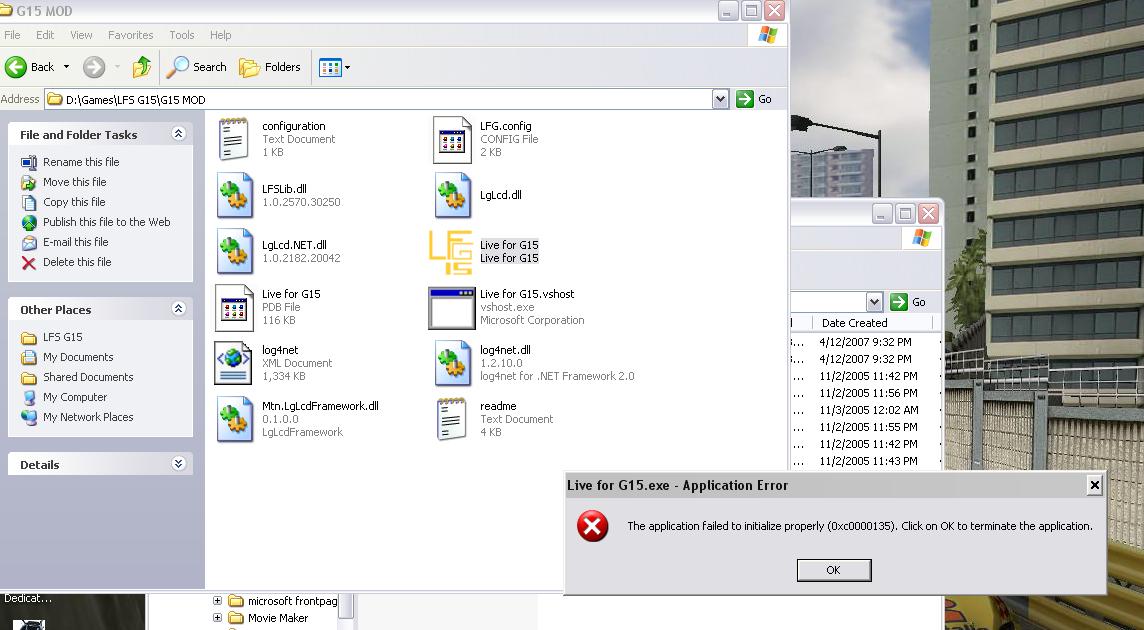Go up one folder level

pos(142,67)
